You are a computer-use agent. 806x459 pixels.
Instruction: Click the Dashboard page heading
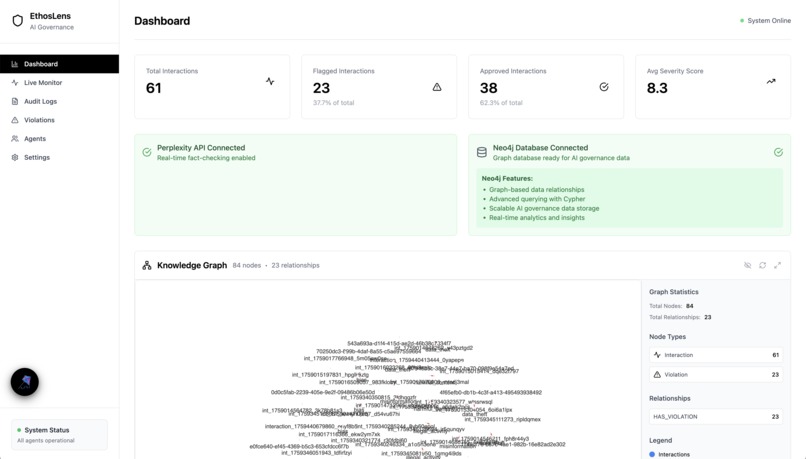[x=162, y=21]
